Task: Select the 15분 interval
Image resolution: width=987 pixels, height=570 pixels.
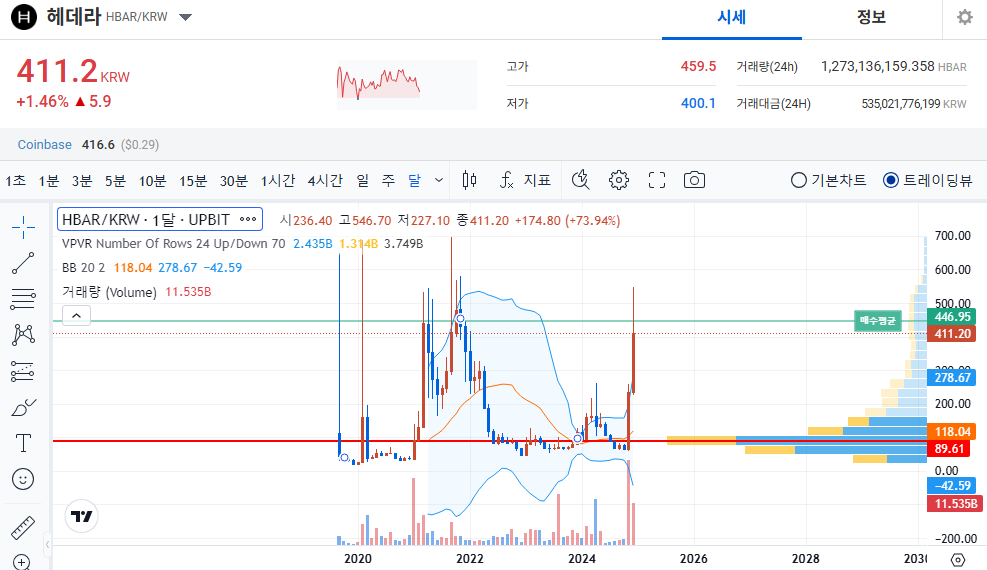Action: (x=193, y=181)
